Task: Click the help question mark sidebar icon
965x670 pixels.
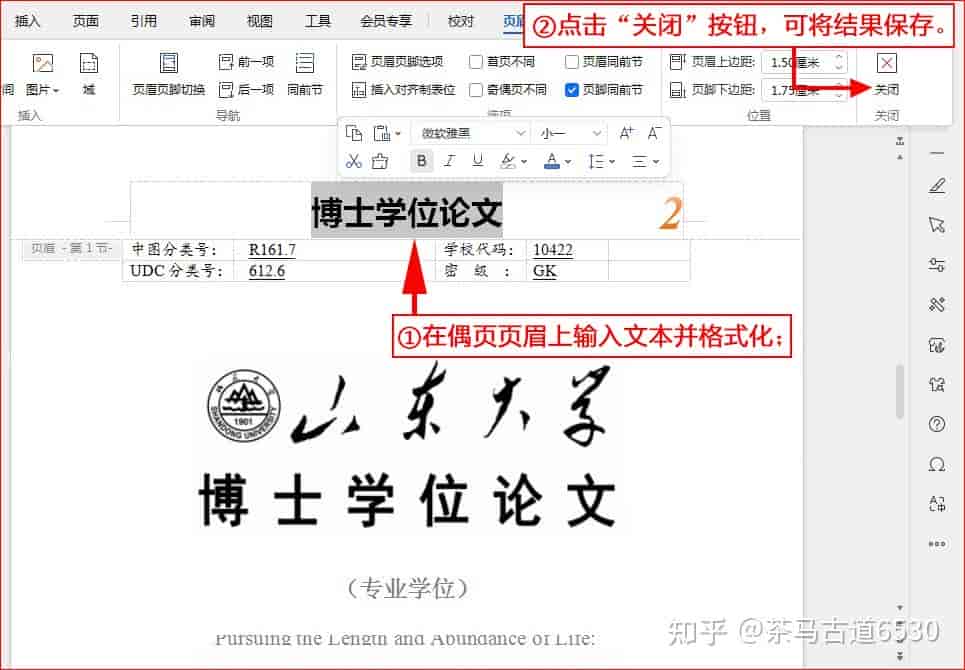Action: [937, 424]
